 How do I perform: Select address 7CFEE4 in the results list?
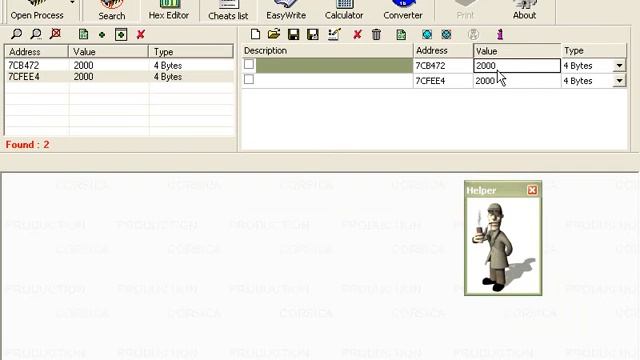tap(24, 77)
